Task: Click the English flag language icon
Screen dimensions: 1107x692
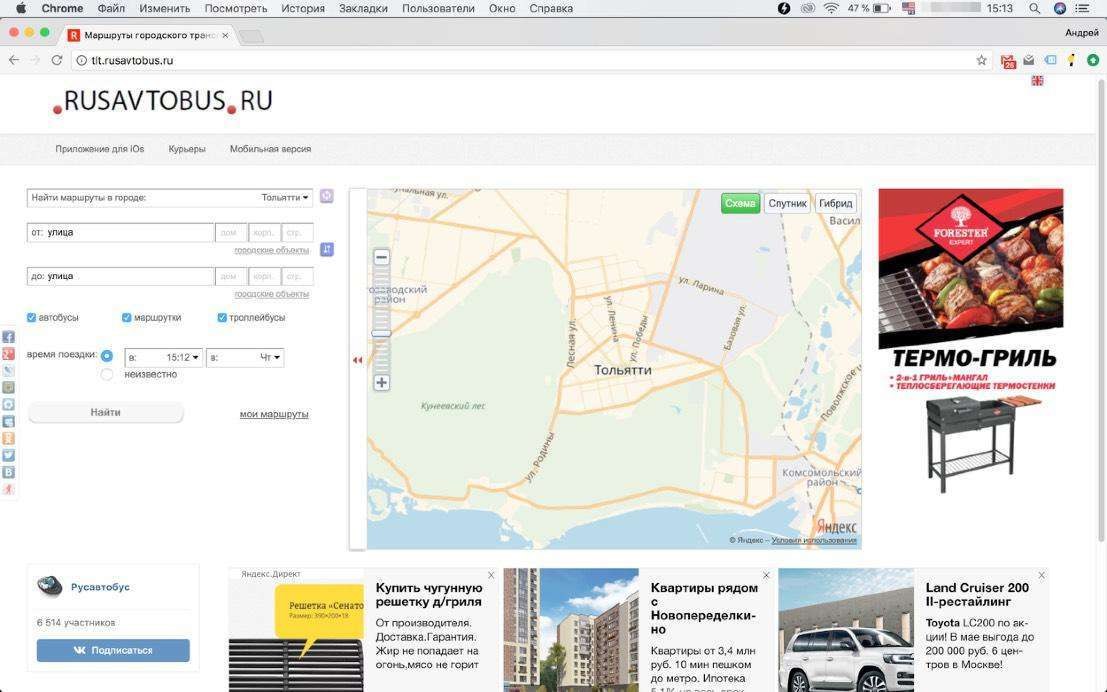Action: pyautogui.click(x=1037, y=81)
